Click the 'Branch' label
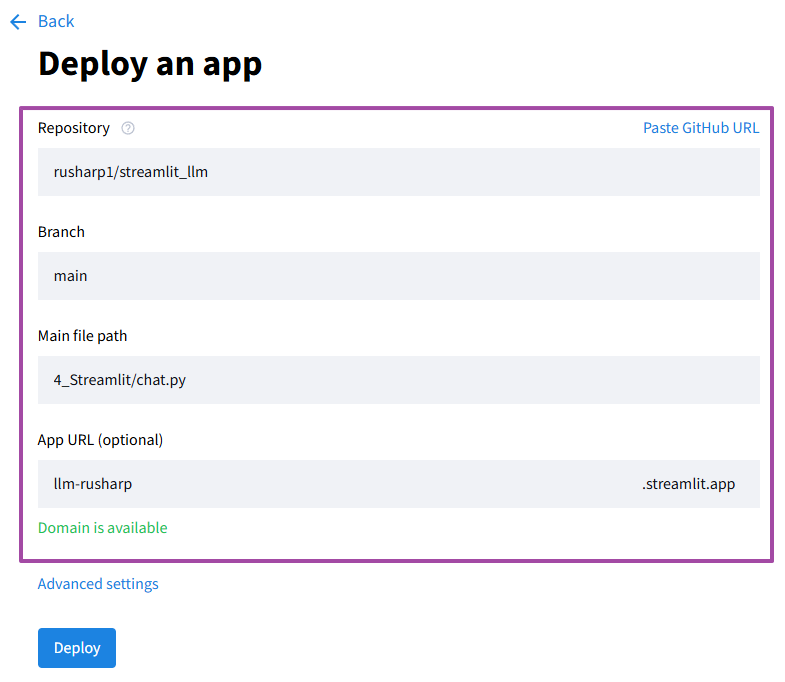The width and height of the screenshot is (785, 682). point(61,232)
